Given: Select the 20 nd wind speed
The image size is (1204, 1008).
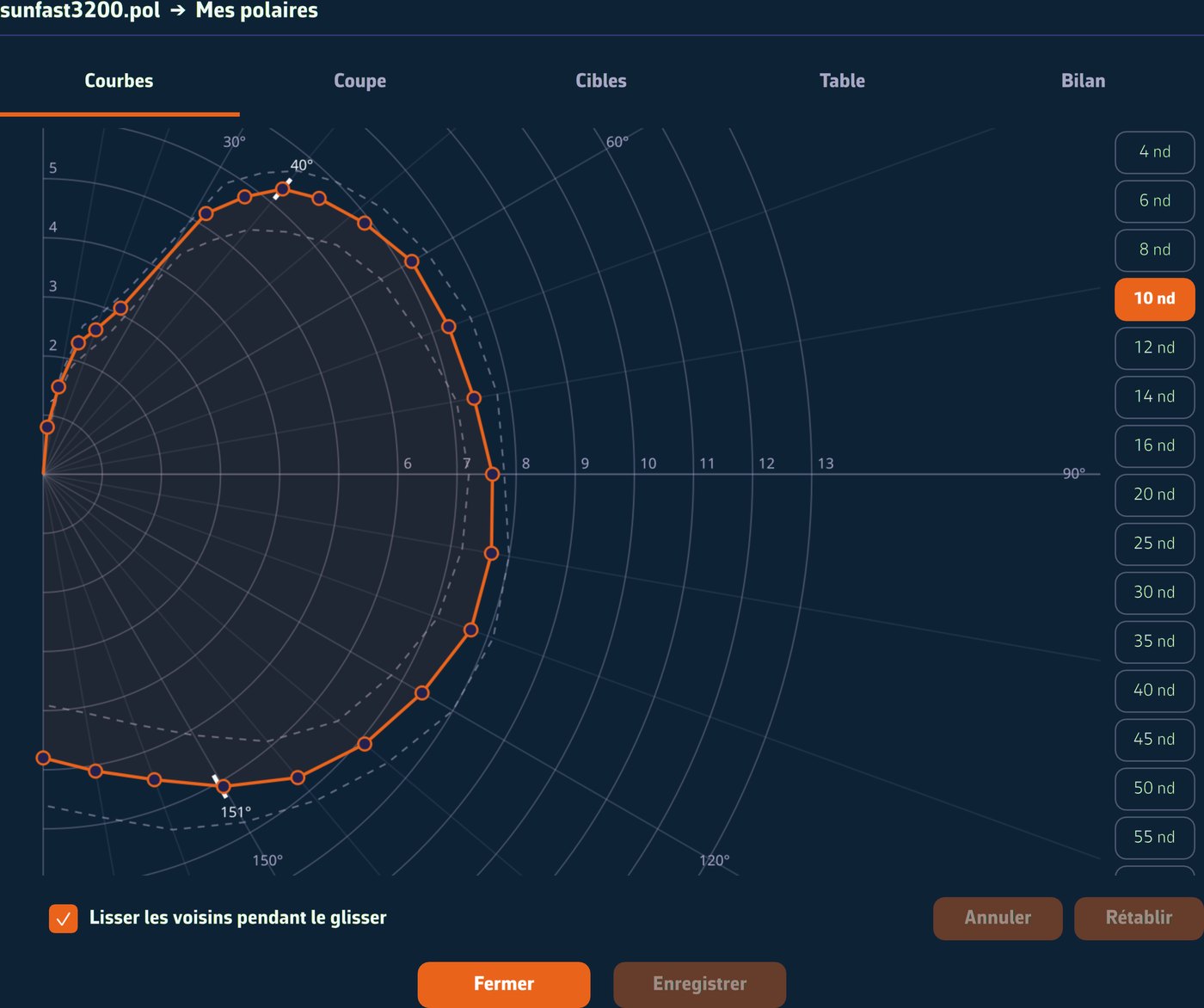Looking at the screenshot, I should click(x=1155, y=495).
